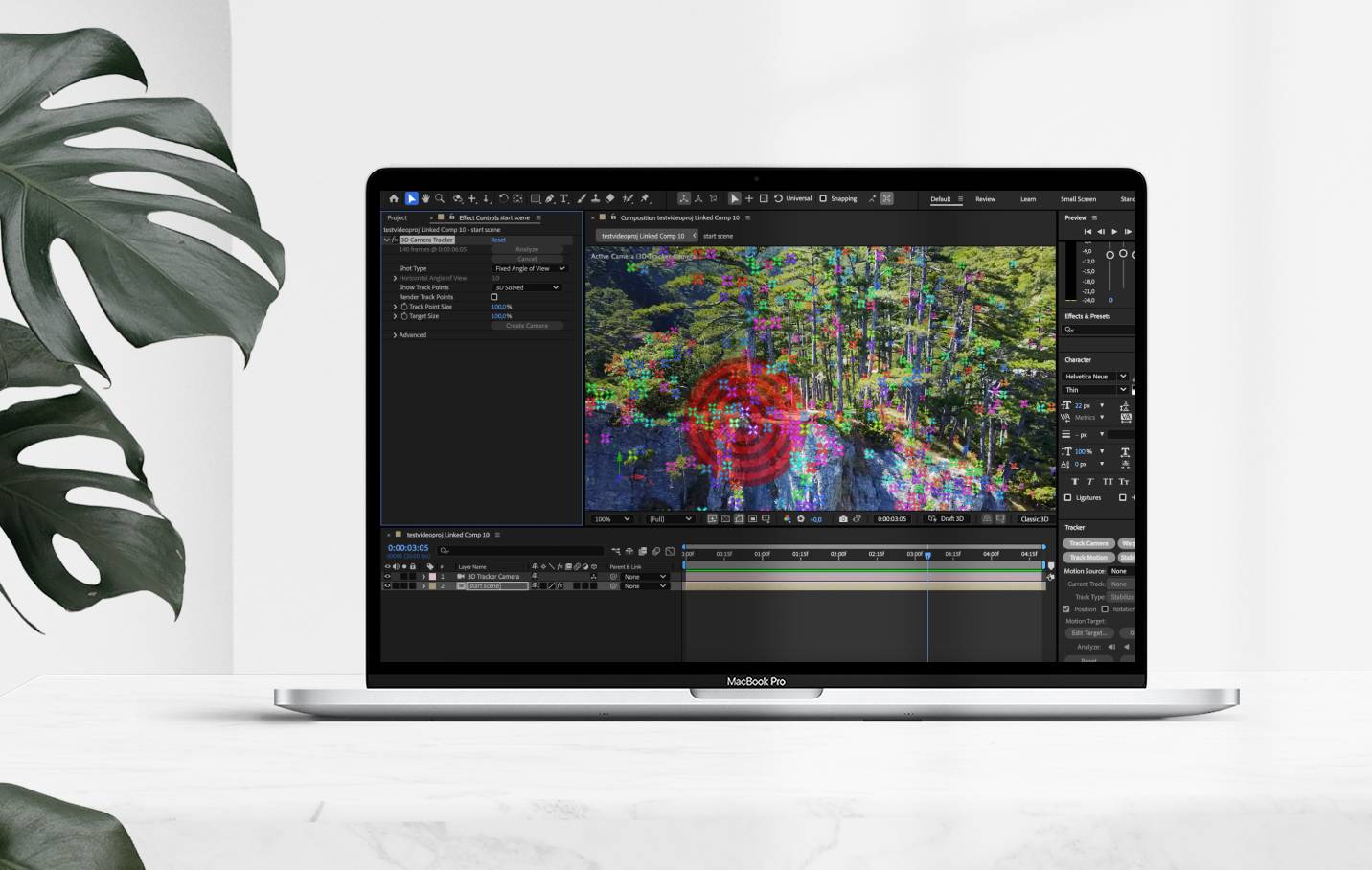Select the Hand tool
The image size is (1372, 870).
coord(425,198)
